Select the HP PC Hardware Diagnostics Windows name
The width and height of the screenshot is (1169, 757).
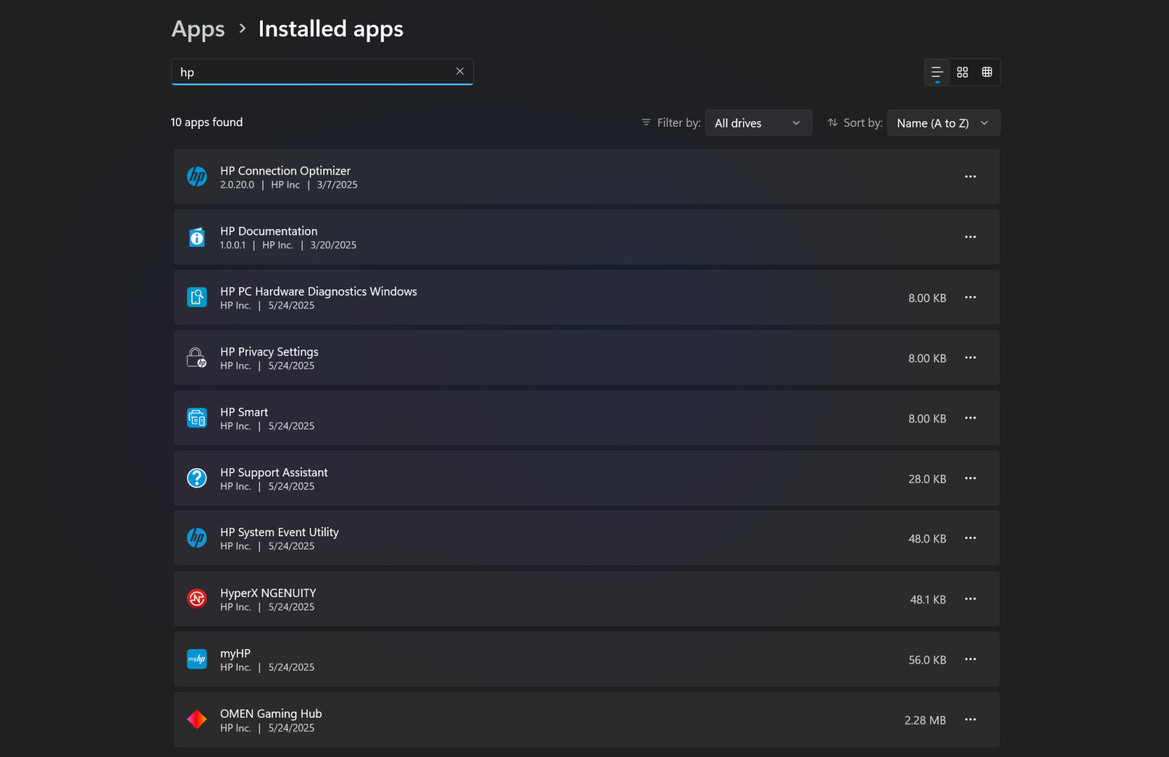(x=318, y=292)
